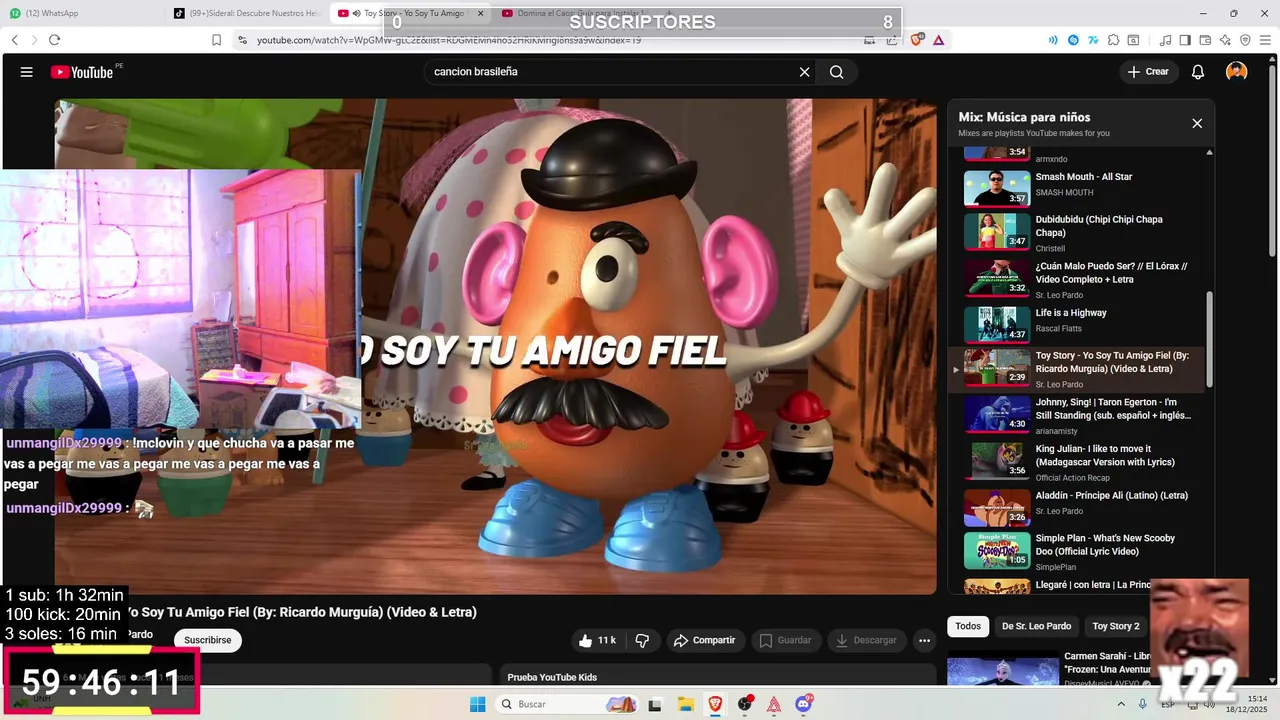Viewport: 1280px width, 720px height.
Task: Switch to the WhatsApp browser tab
Action: (x=80, y=13)
